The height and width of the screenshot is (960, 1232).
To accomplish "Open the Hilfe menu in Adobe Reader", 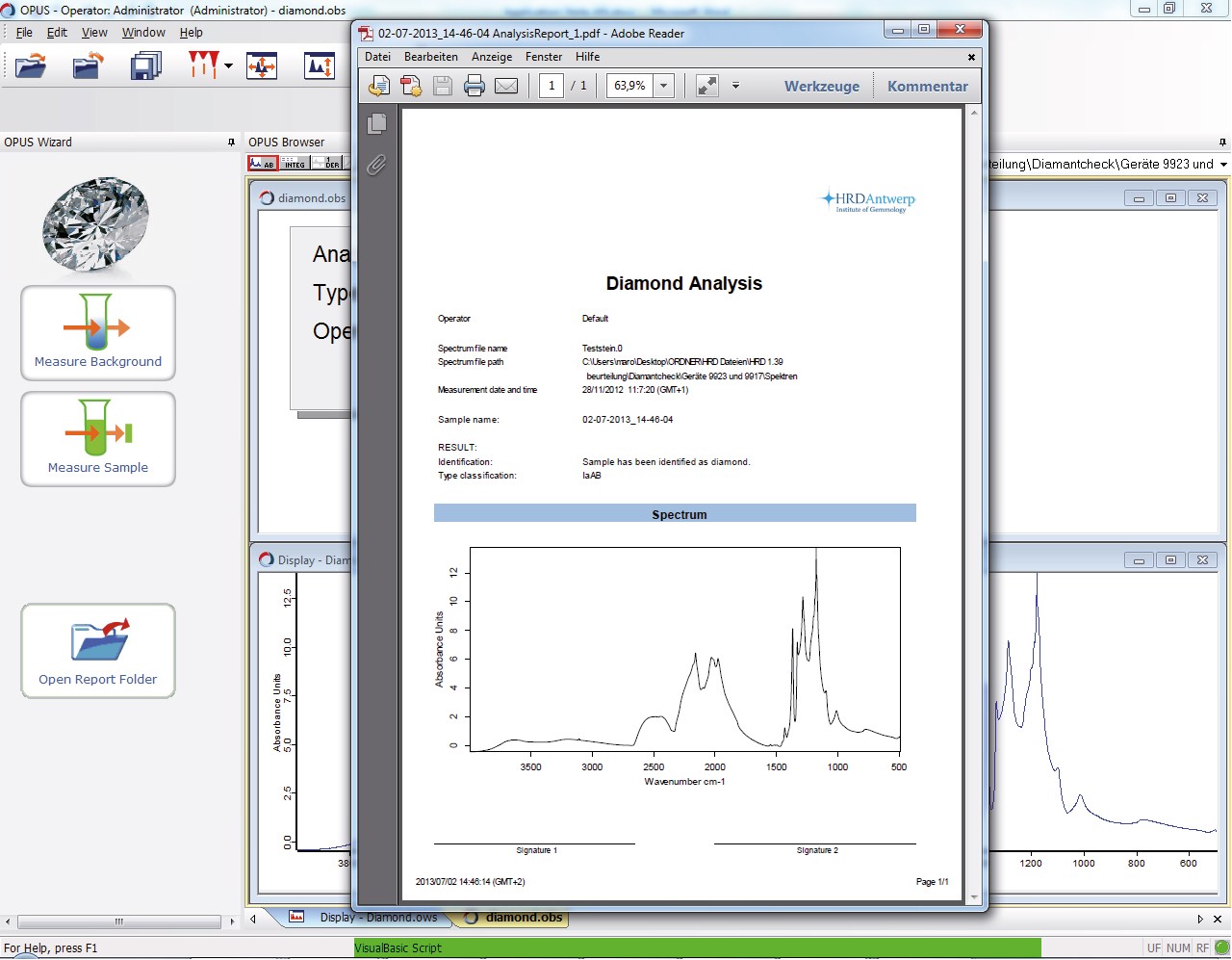I will pyautogui.click(x=588, y=57).
